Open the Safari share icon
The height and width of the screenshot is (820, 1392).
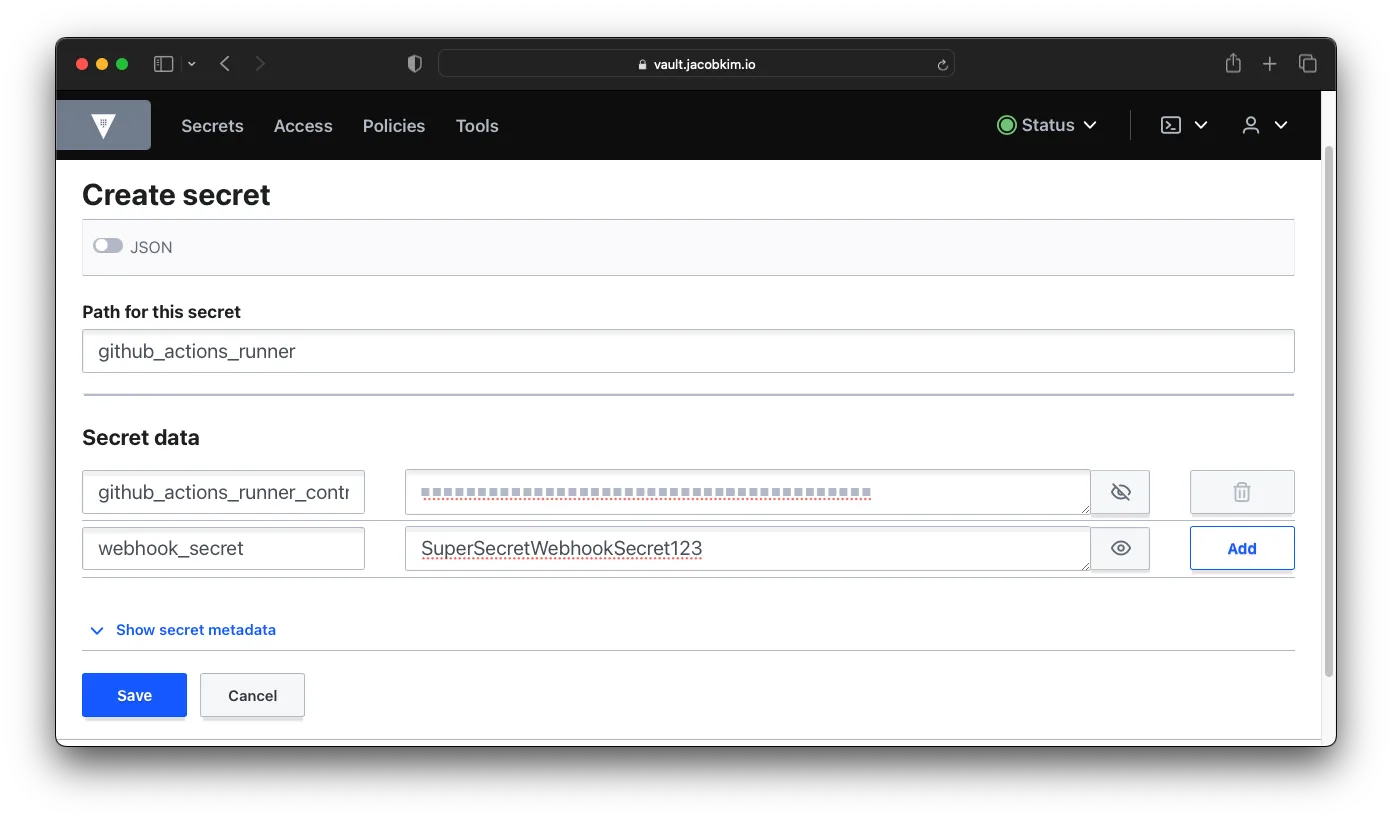(1232, 63)
